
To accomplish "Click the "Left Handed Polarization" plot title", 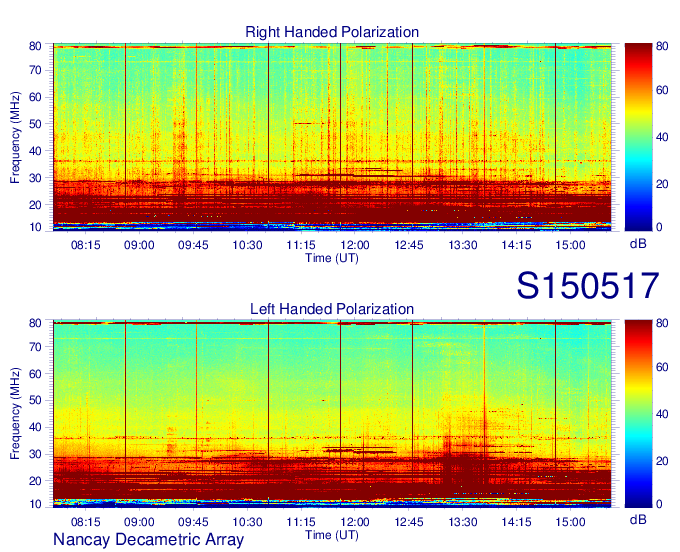I will [x=332, y=309].
